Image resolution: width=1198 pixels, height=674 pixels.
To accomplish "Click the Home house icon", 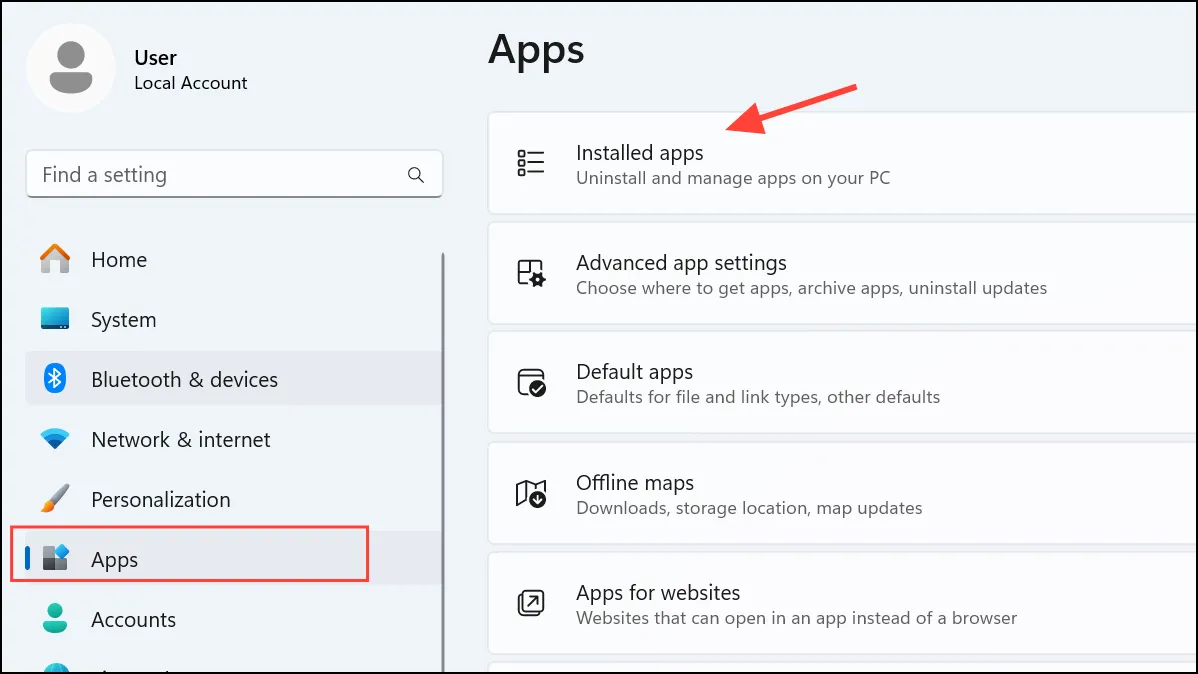I will point(55,259).
